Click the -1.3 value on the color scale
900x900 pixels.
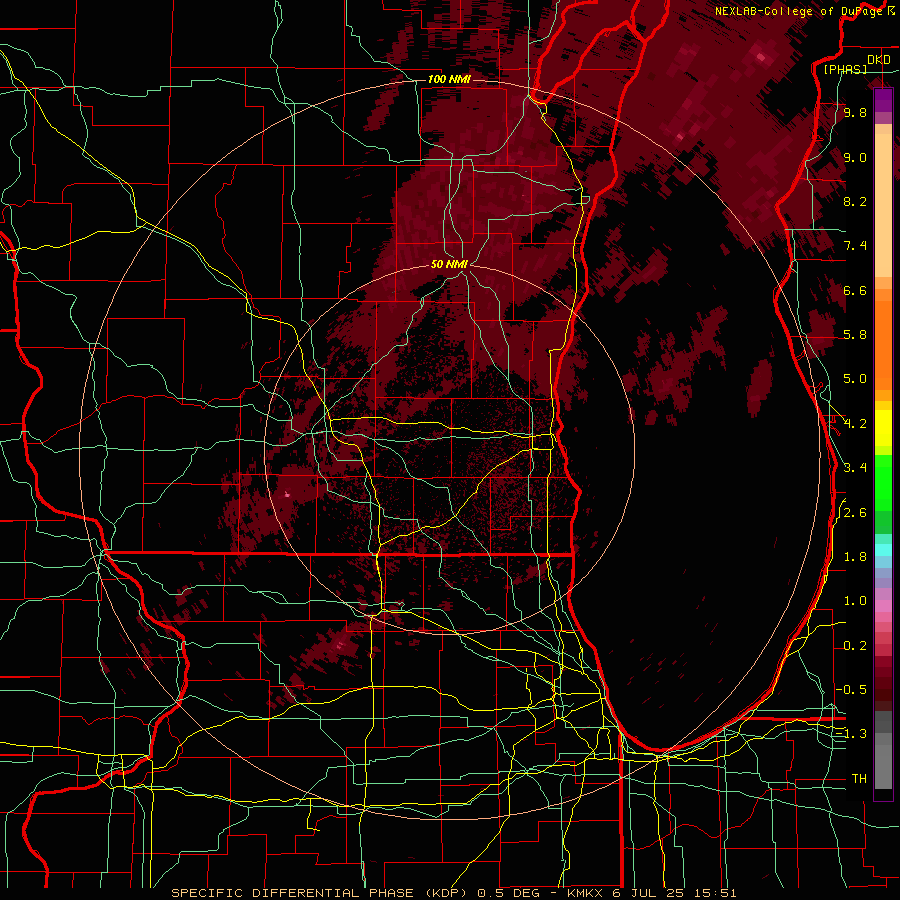(x=851, y=734)
